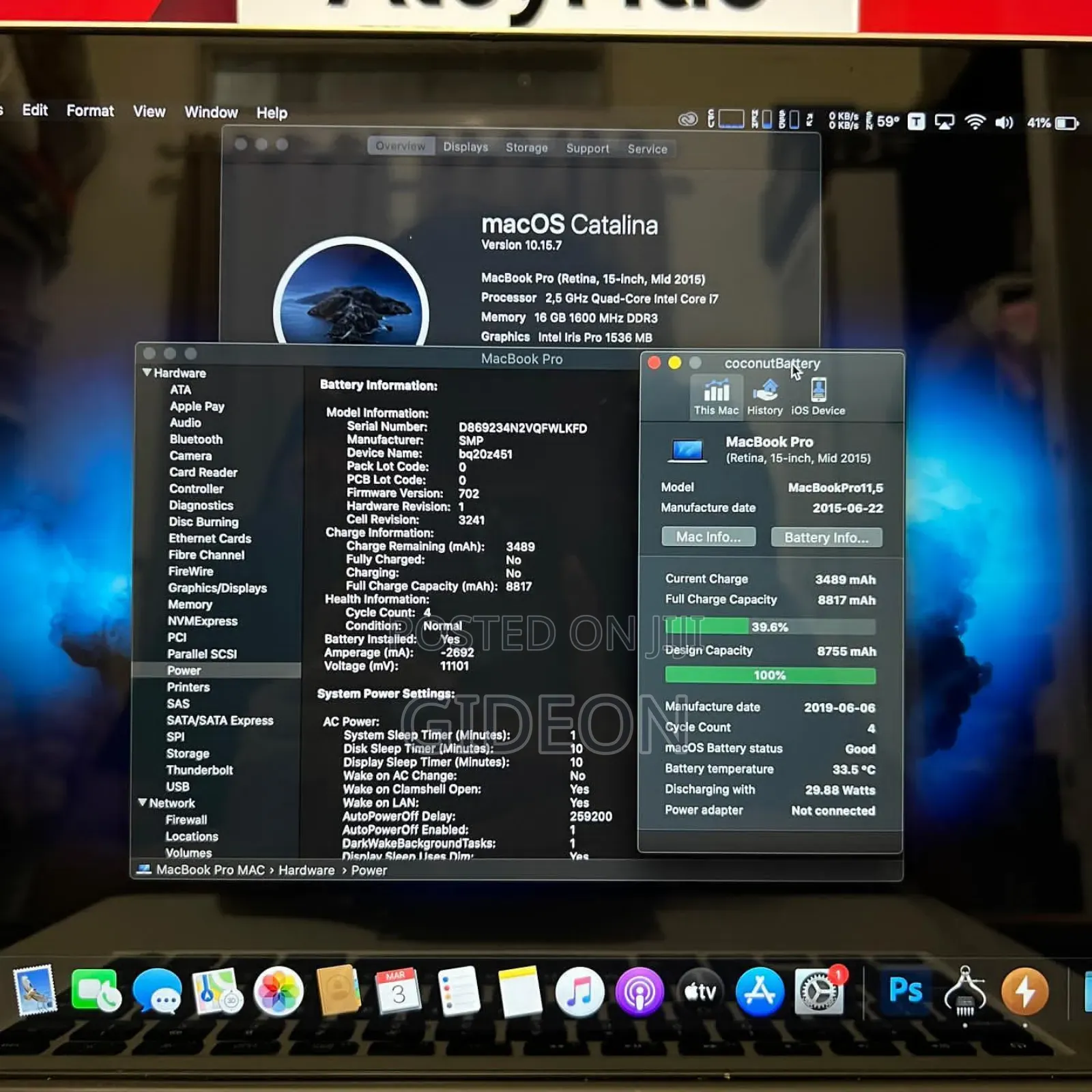Open Maps from the Dock

[x=218, y=991]
